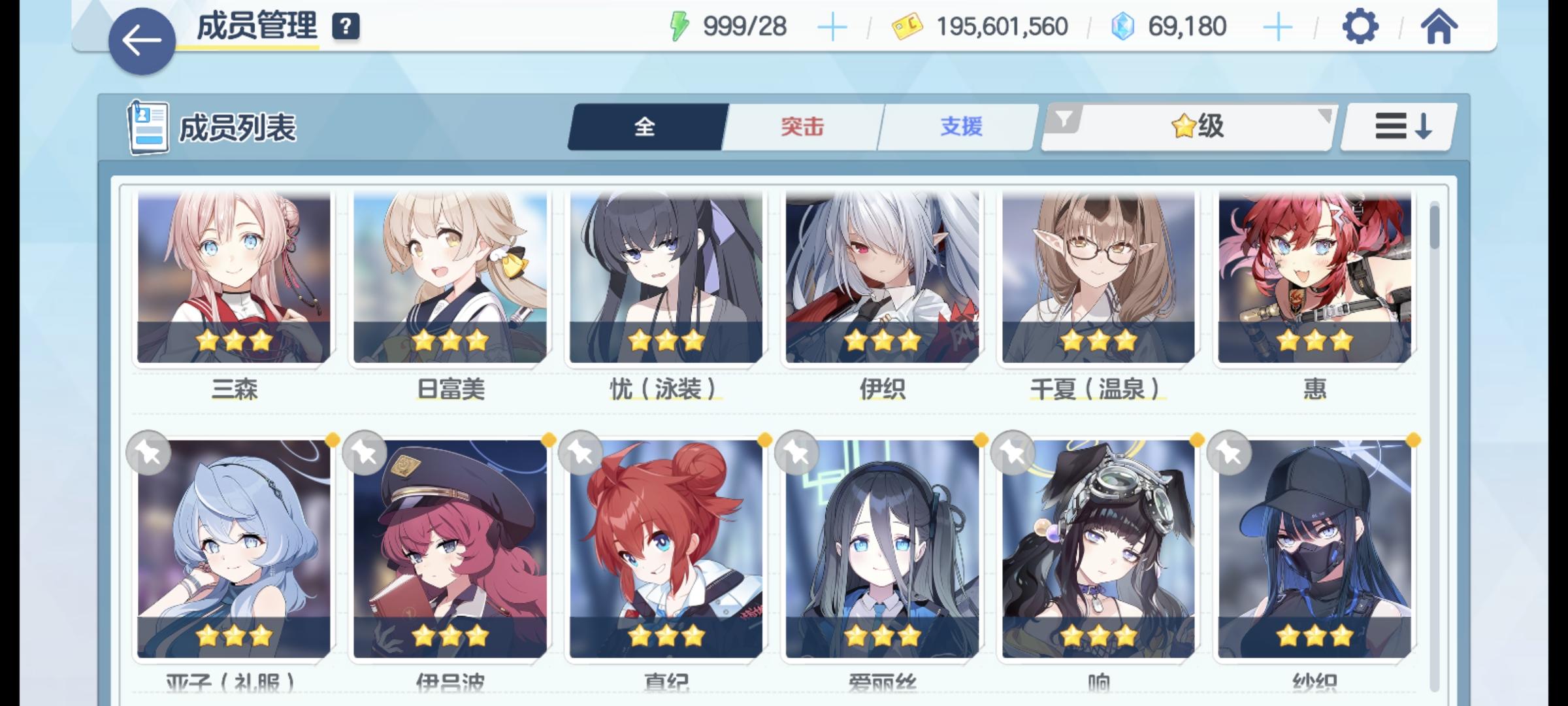Screen dimensions: 1568x706
Task: Add gems with plus next to 69,180
Action: click(1277, 27)
